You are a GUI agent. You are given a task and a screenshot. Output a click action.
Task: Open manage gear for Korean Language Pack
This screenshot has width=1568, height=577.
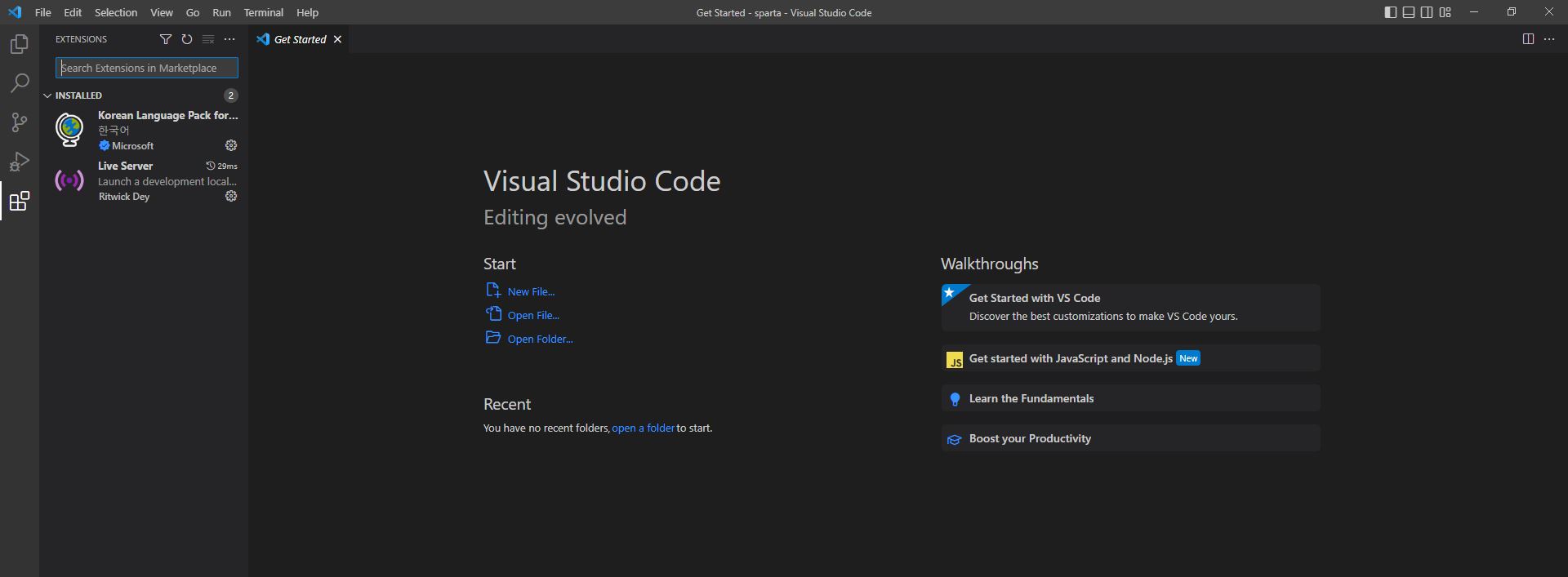(231, 145)
